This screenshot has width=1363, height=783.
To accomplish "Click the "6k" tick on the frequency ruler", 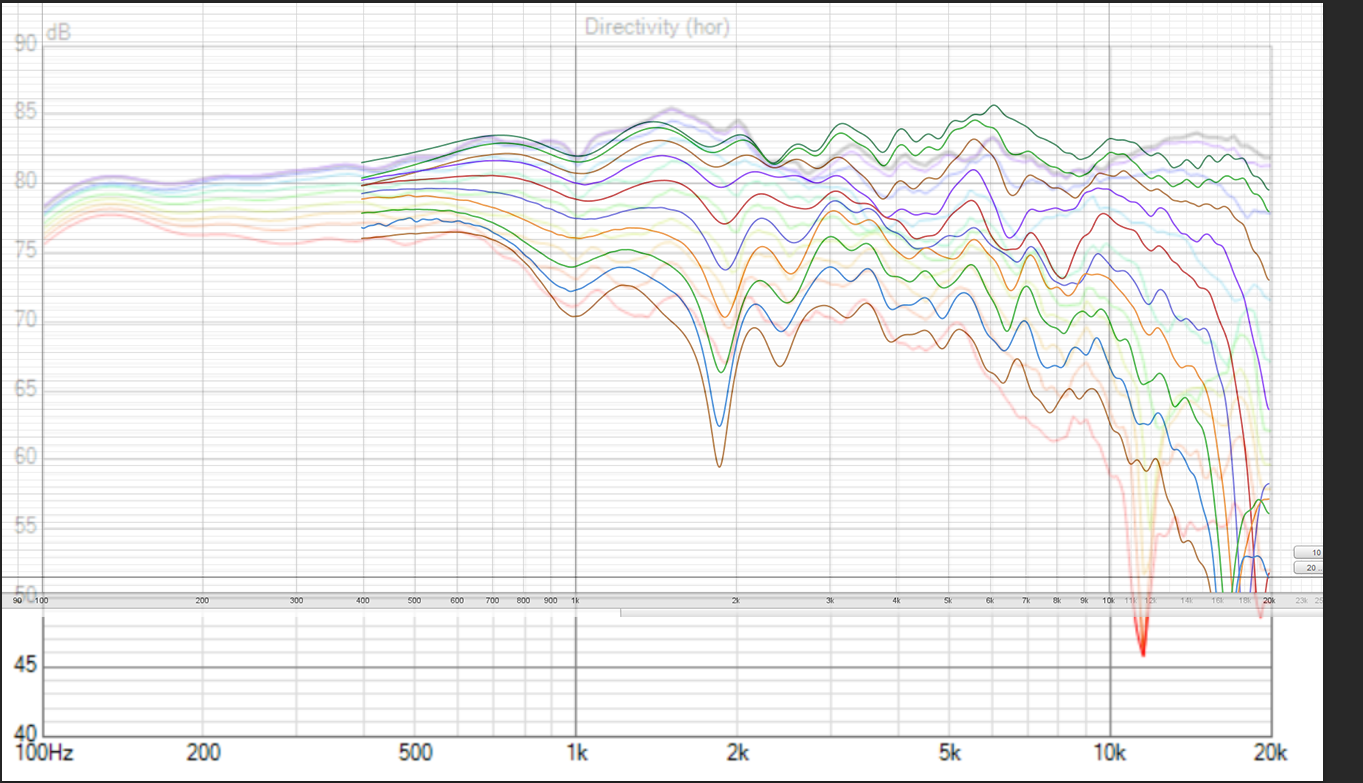I will 990,600.
